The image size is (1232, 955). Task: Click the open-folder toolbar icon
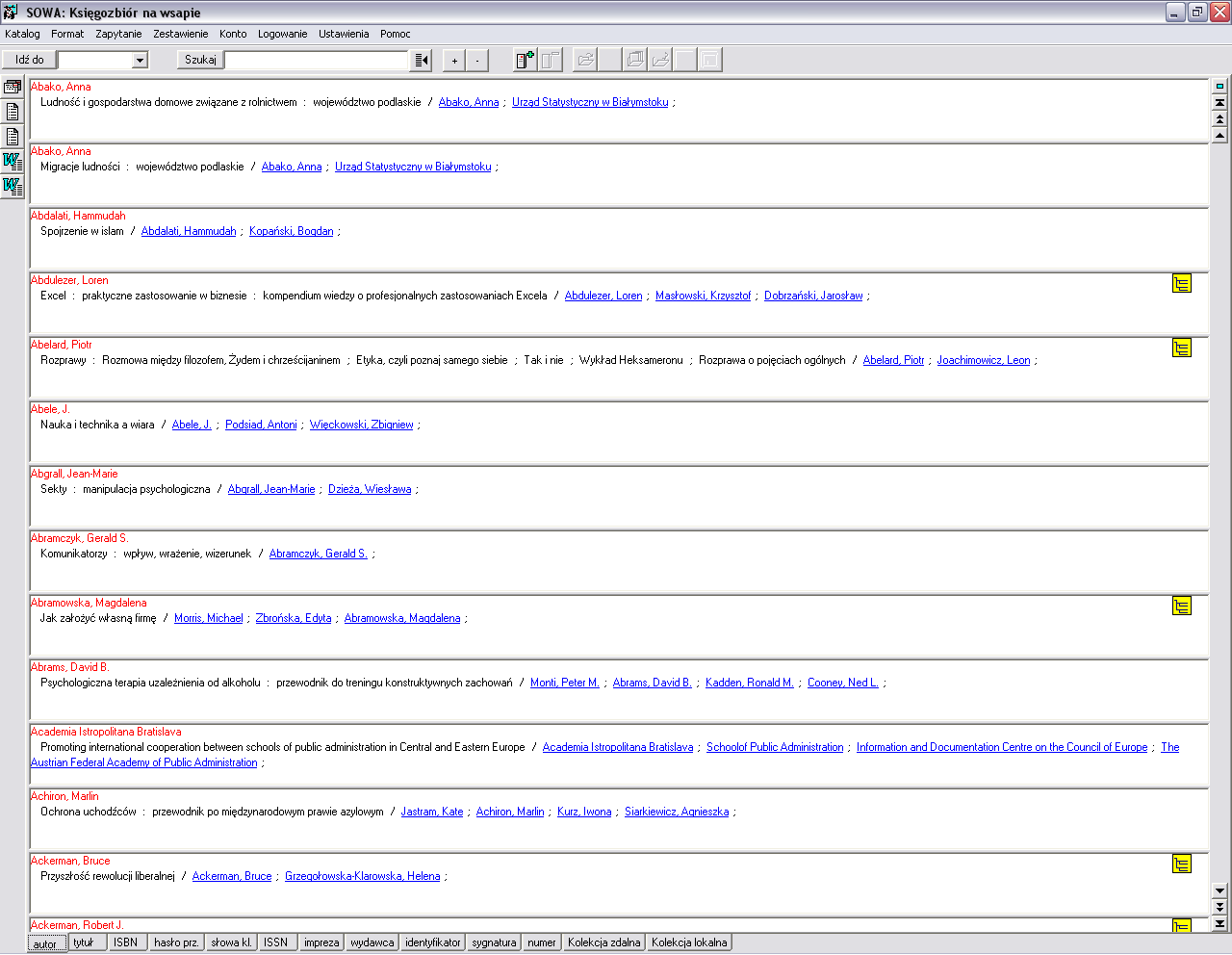pyautogui.click(x=585, y=60)
